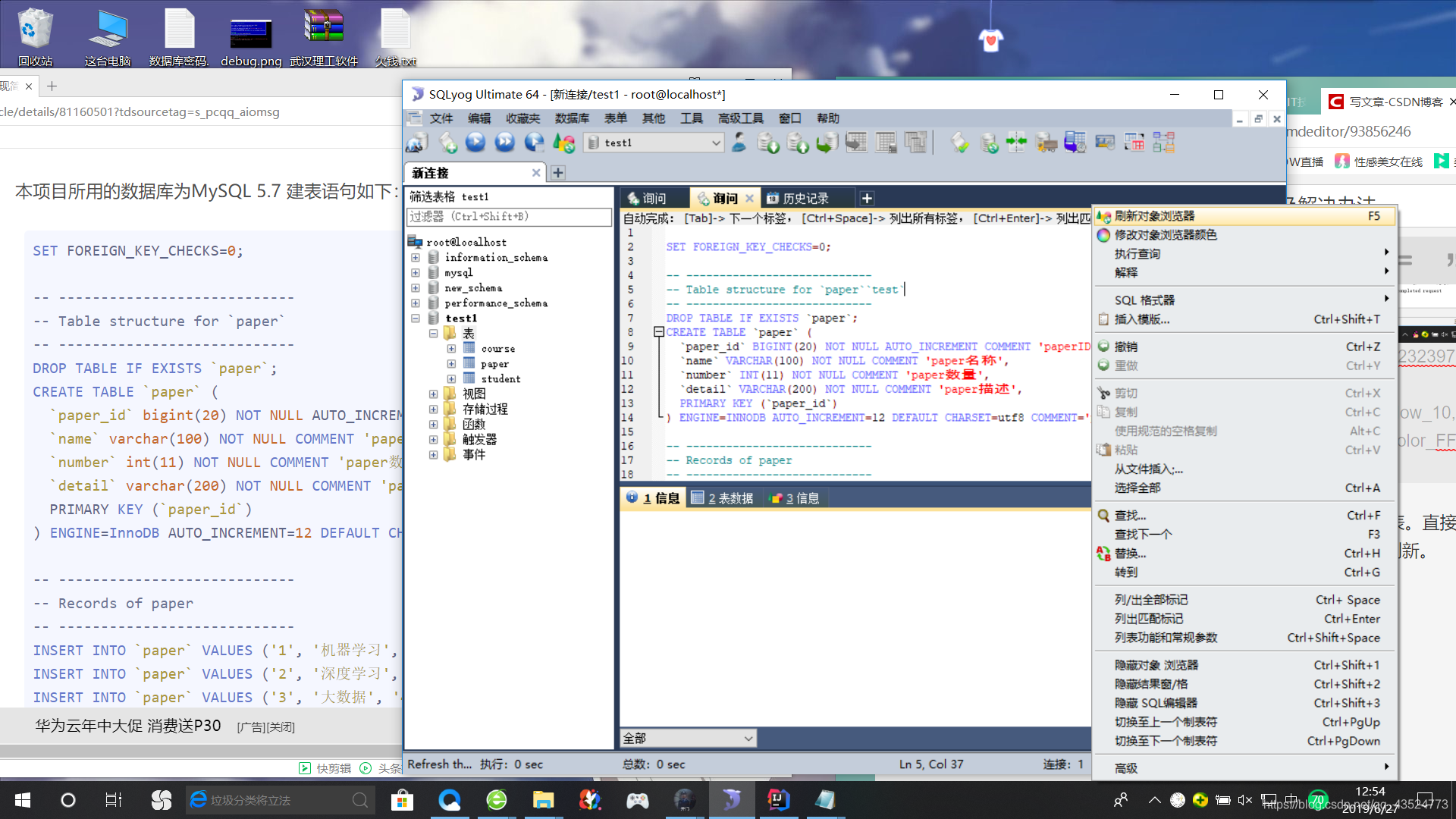This screenshot has height=819, width=1456.
Task: Open the 执行查询 submenu
Action: point(1244,254)
